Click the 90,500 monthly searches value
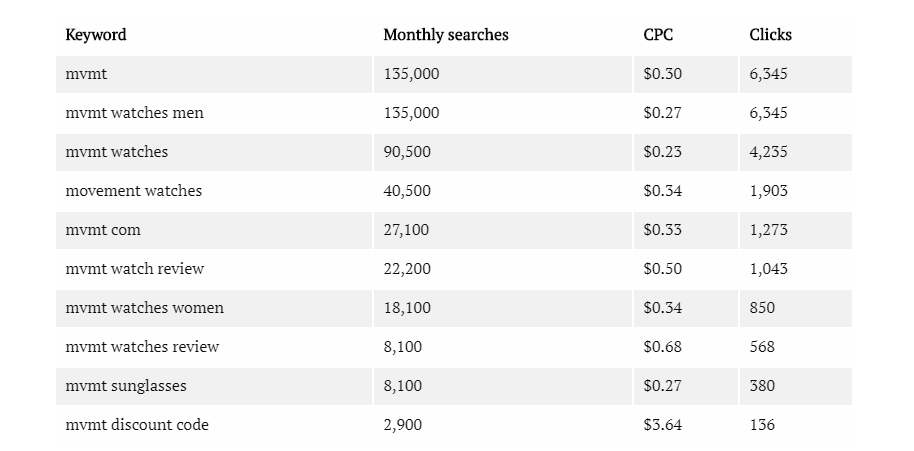This screenshot has height=451, width=914. tap(407, 152)
